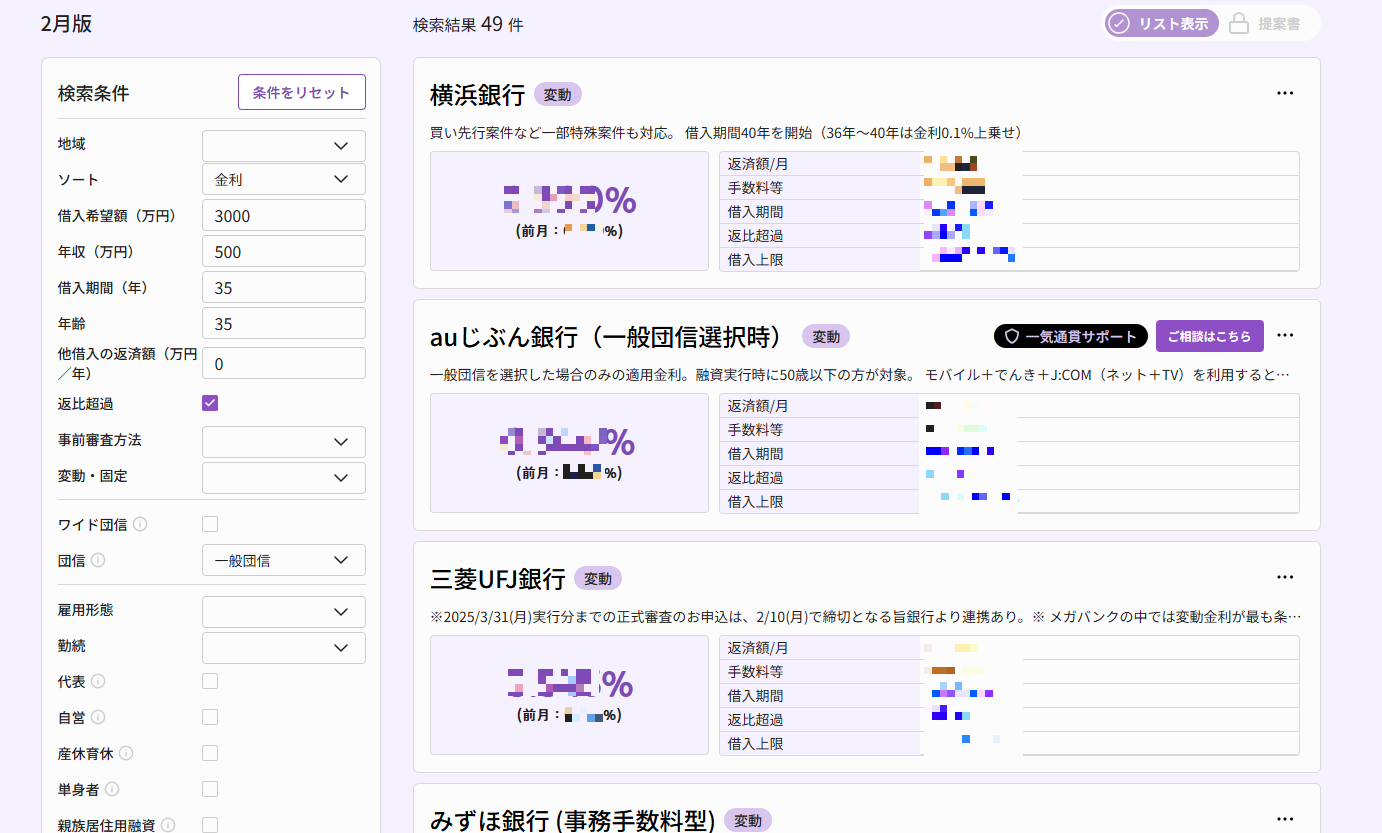Click the 返比超過 row in auじぶん銀行 table
This screenshot has height=833, width=1382.
click(1009, 478)
